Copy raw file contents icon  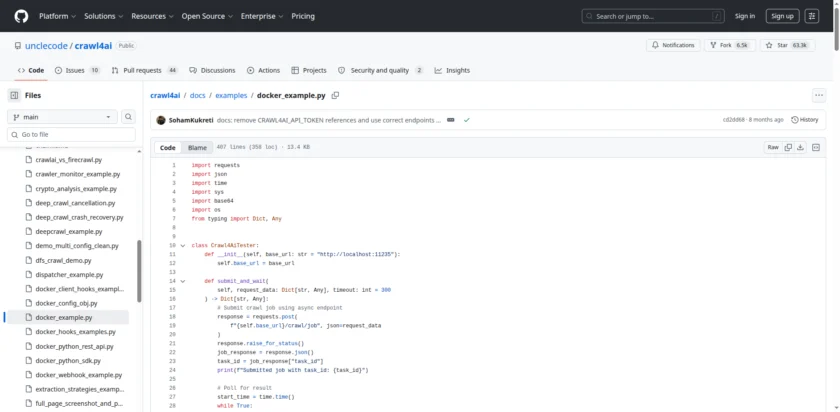(788, 147)
